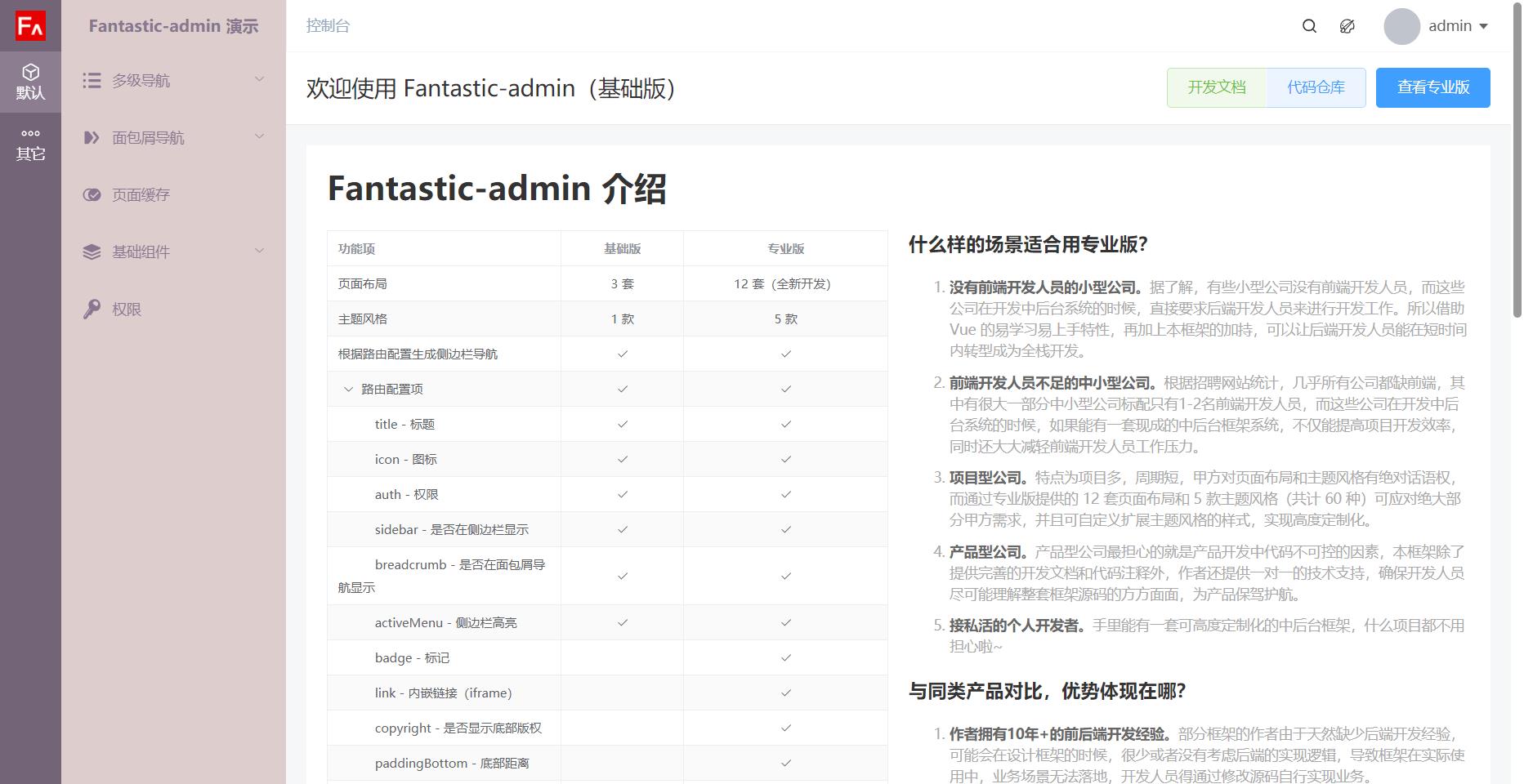Image resolution: width=1524 pixels, height=784 pixels.
Task: Click the 功能项 column header
Action: tap(444, 248)
